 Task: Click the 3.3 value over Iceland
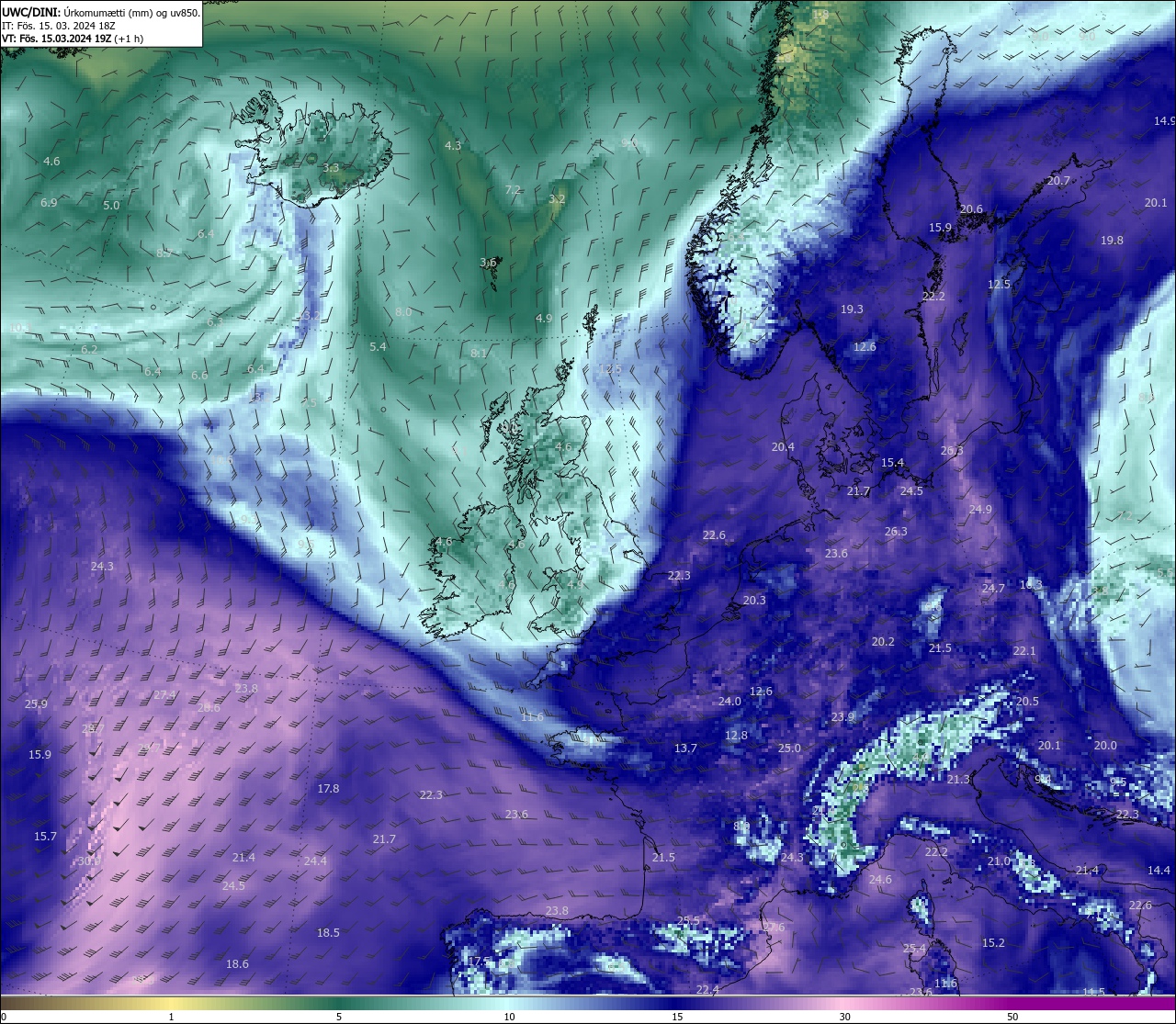[331, 167]
